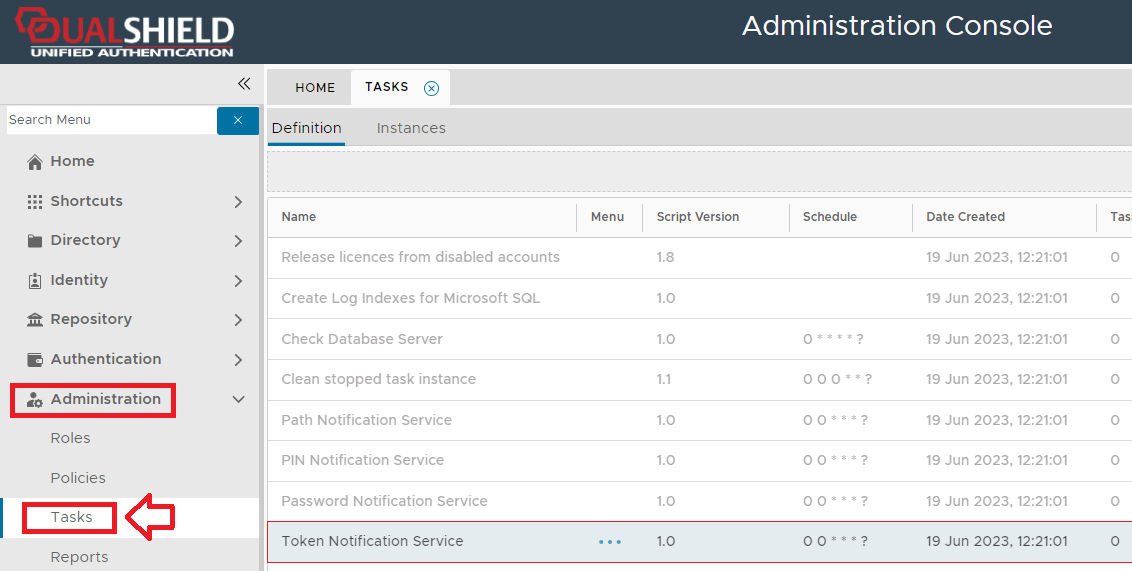Expand the Directory submenu chevron
The image size is (1132, 571).
238,241
